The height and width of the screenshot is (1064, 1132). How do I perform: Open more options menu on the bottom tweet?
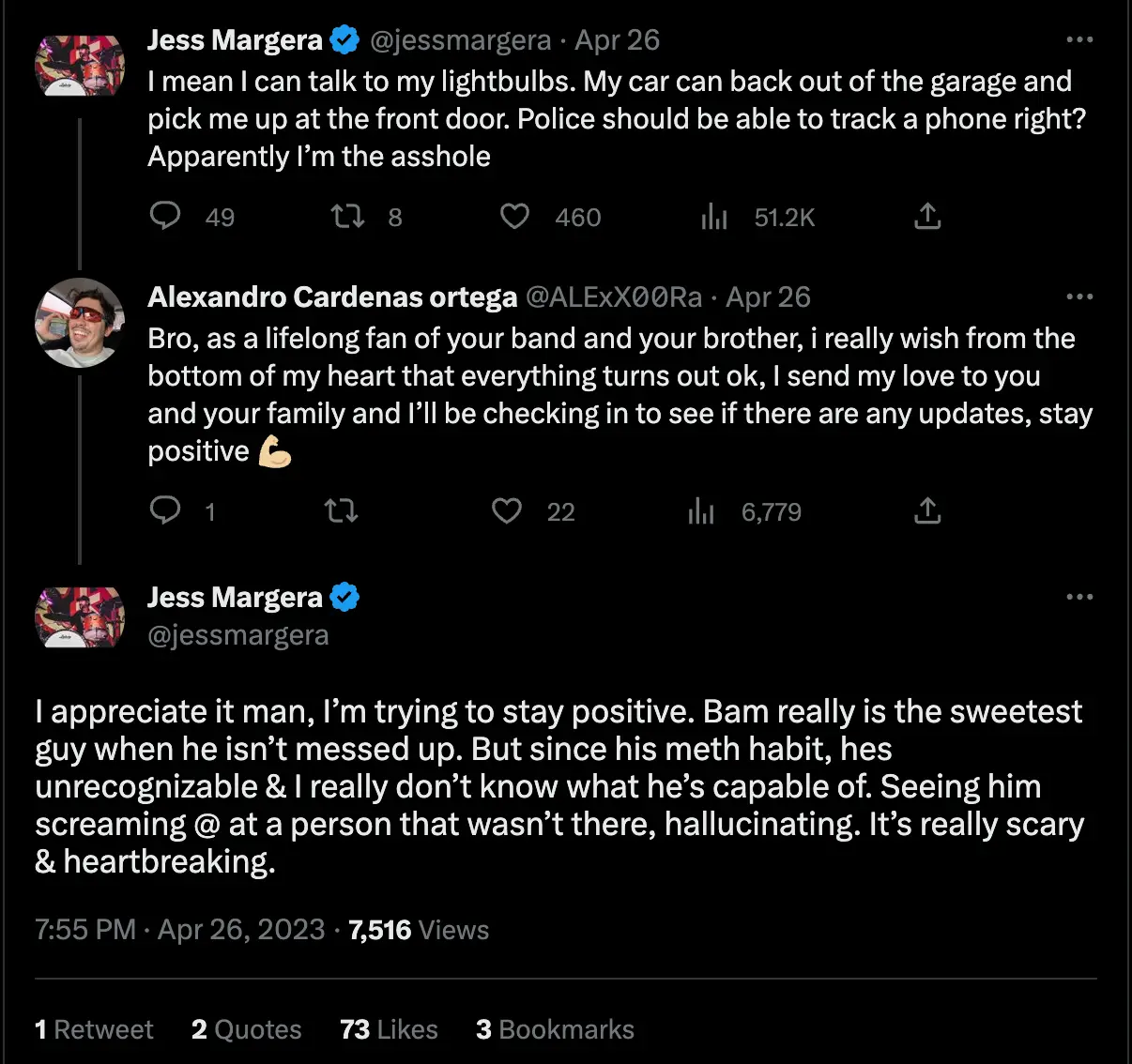click(1079, 597)
